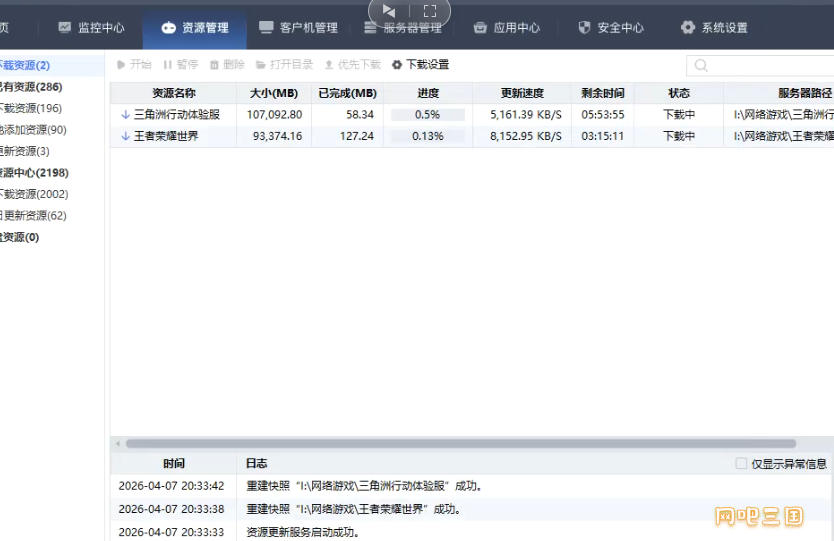Sort by 进度 column header
The width and height of the screenshot is (834, 541).
click(428, 93)
